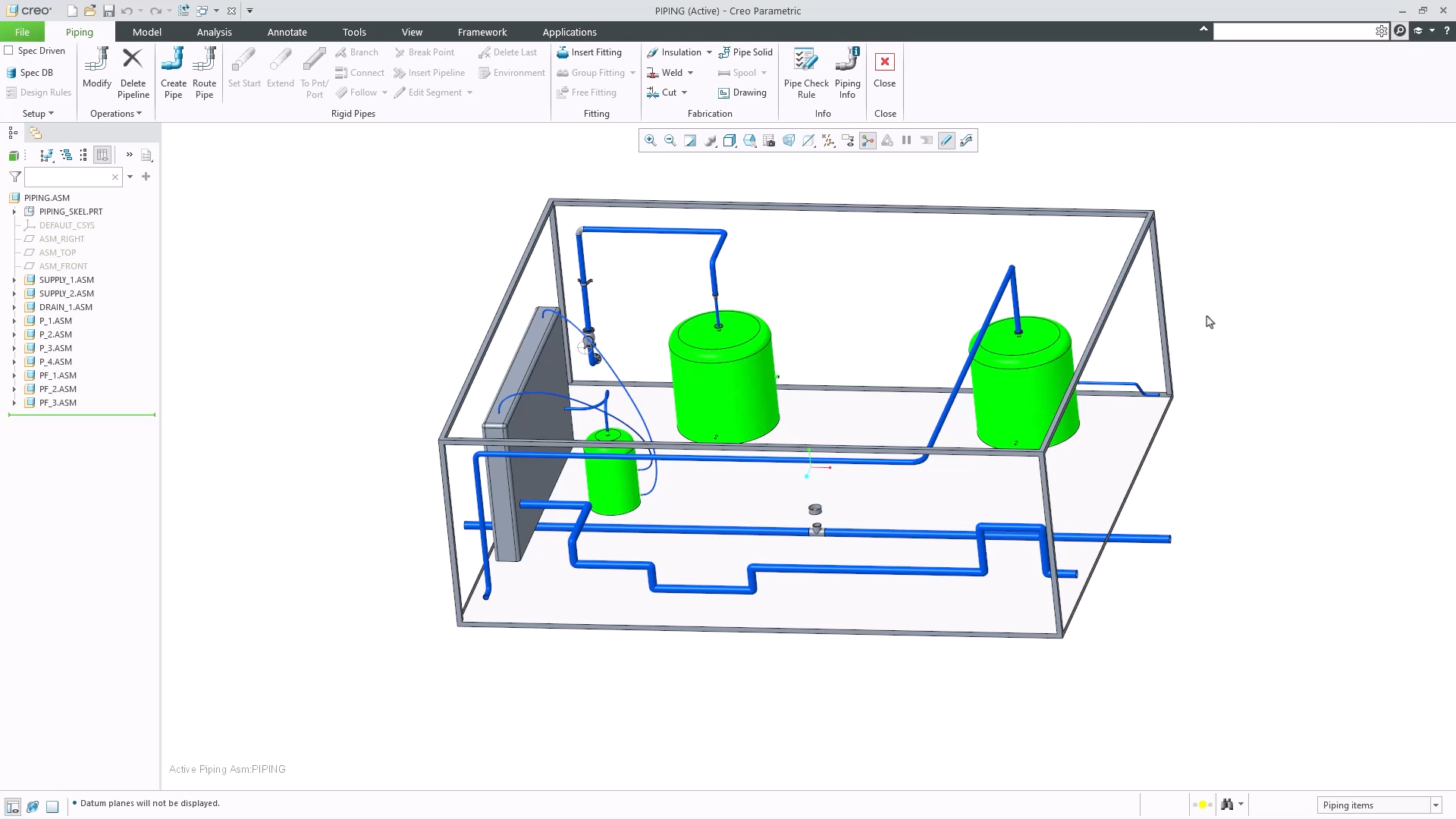Open the Analysis tab
1456x819 pixels.
coord(215,32)
